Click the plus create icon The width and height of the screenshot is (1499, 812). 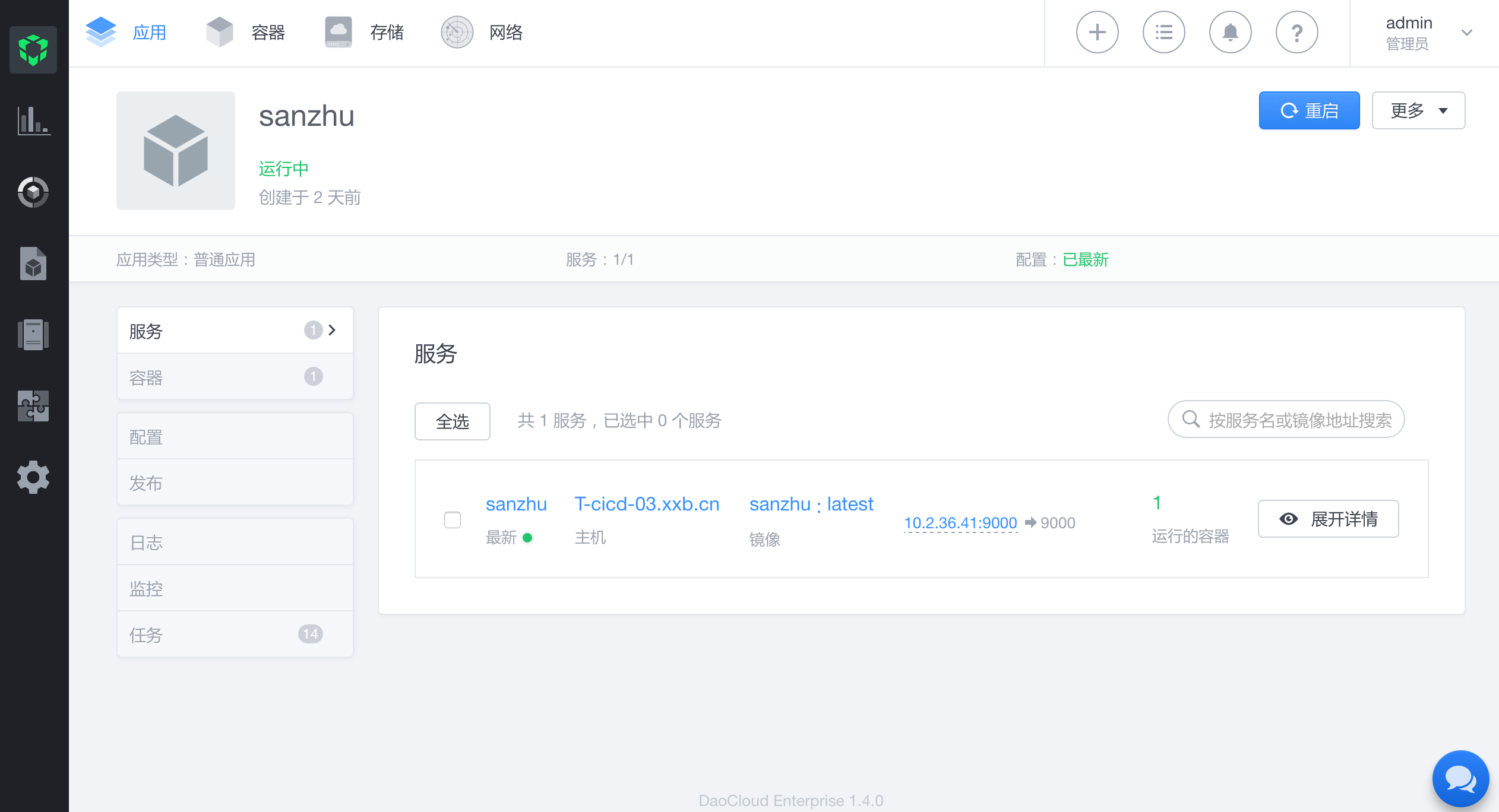(x=1098, y=32)
